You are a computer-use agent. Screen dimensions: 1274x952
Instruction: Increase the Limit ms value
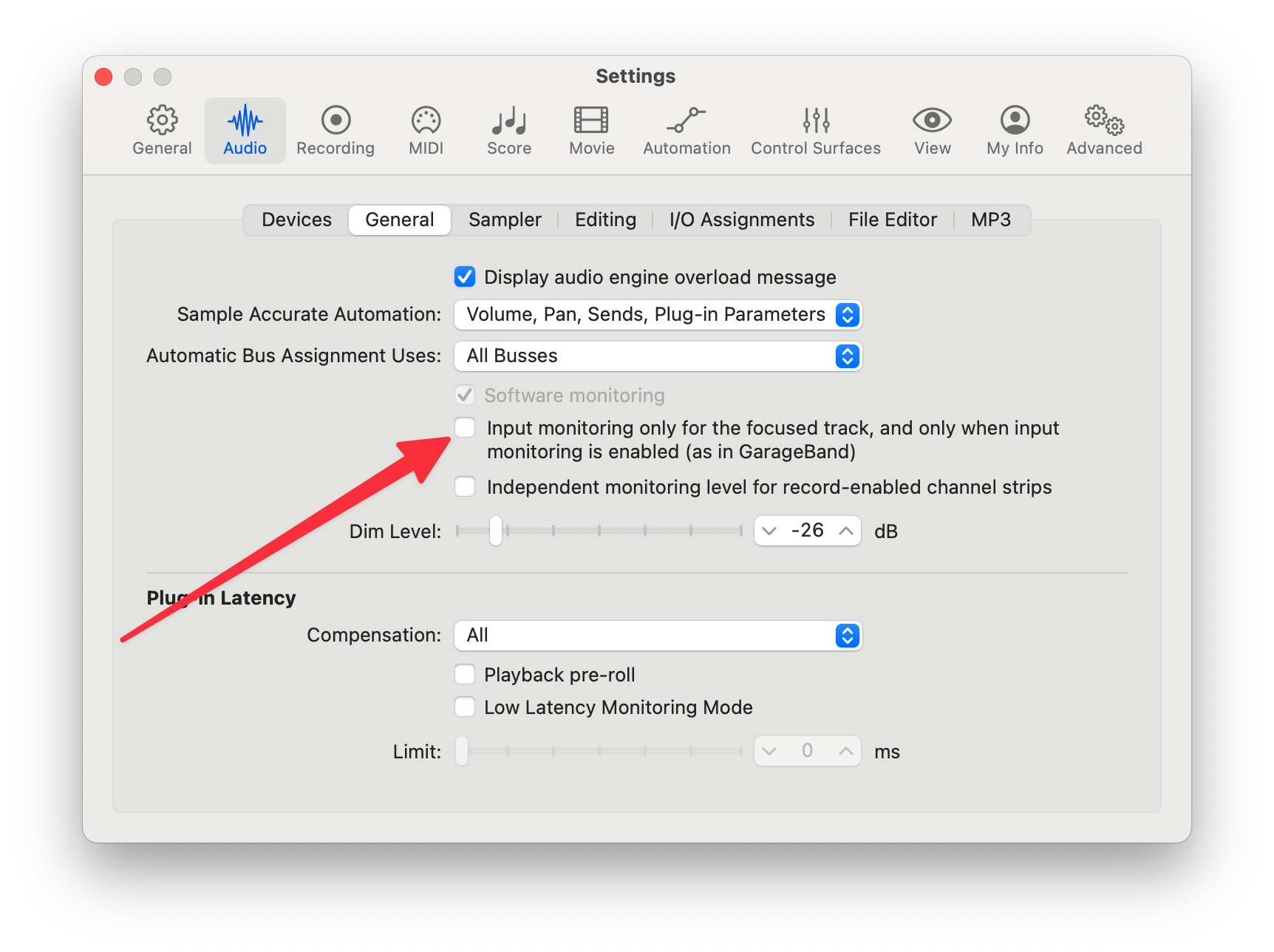pos(846,751)
